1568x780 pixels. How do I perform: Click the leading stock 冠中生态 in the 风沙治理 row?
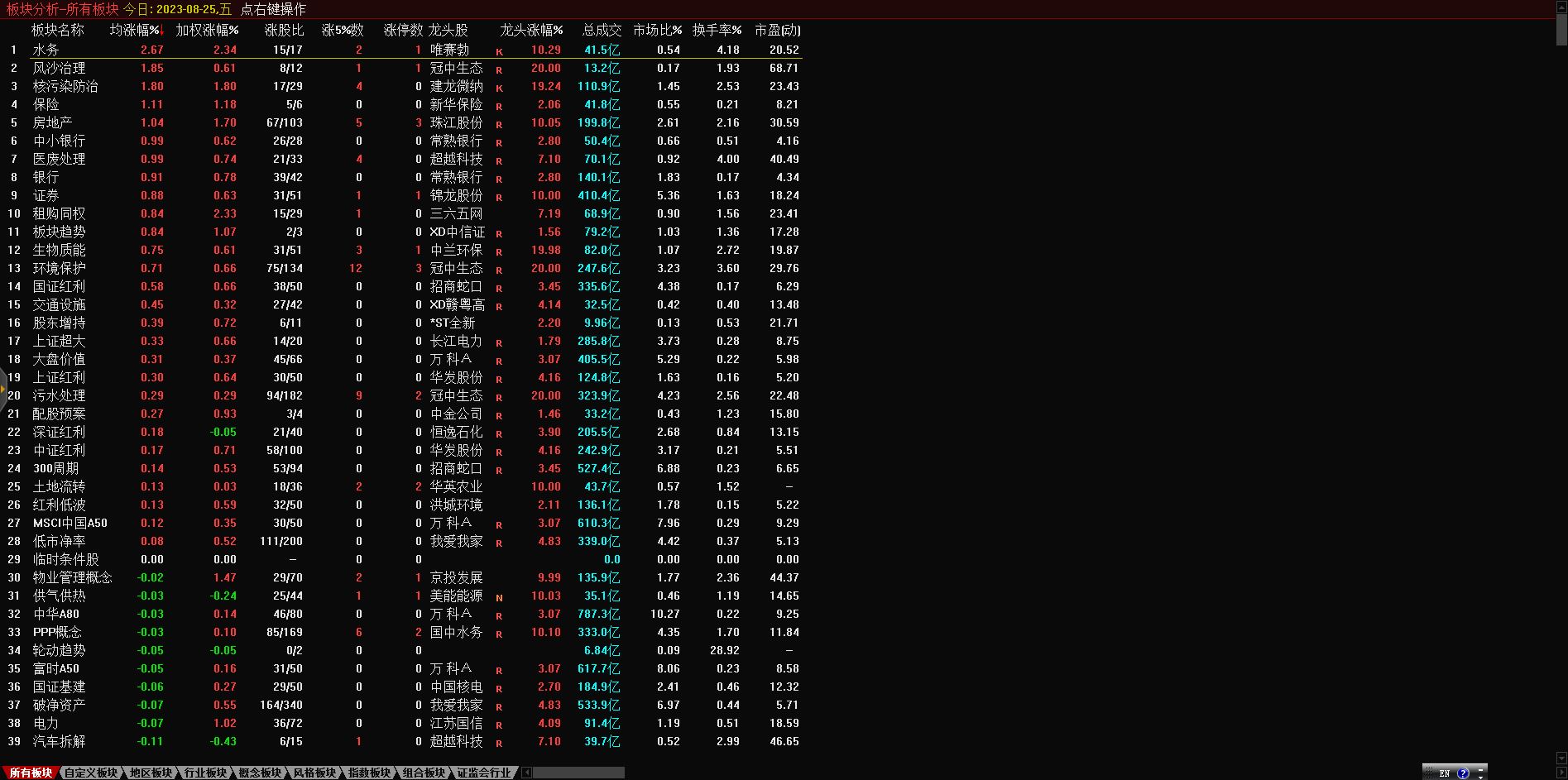456,68
